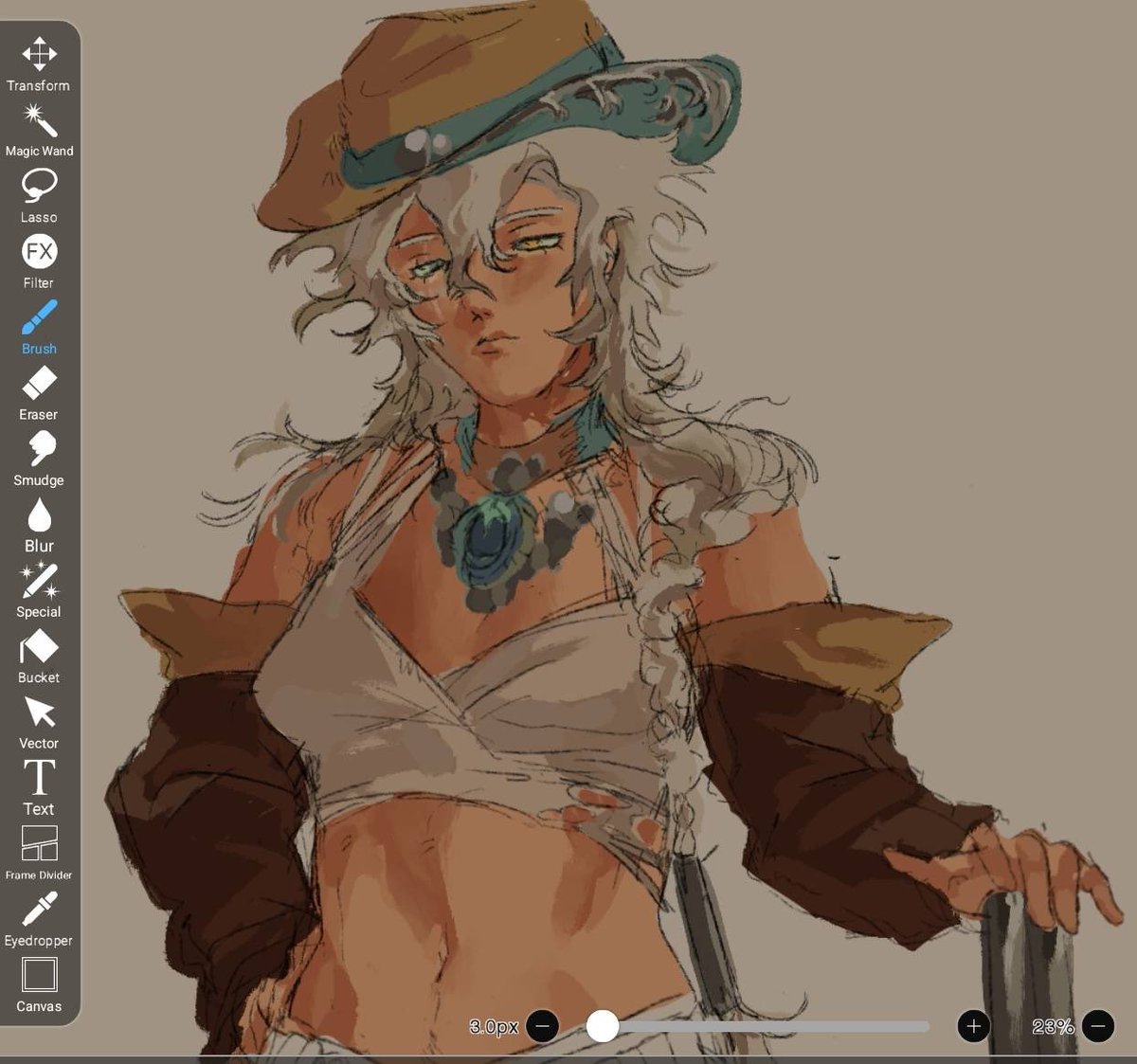Decrease brush size with minus button
The image size is (1137, 1064).
(542, 1025)
